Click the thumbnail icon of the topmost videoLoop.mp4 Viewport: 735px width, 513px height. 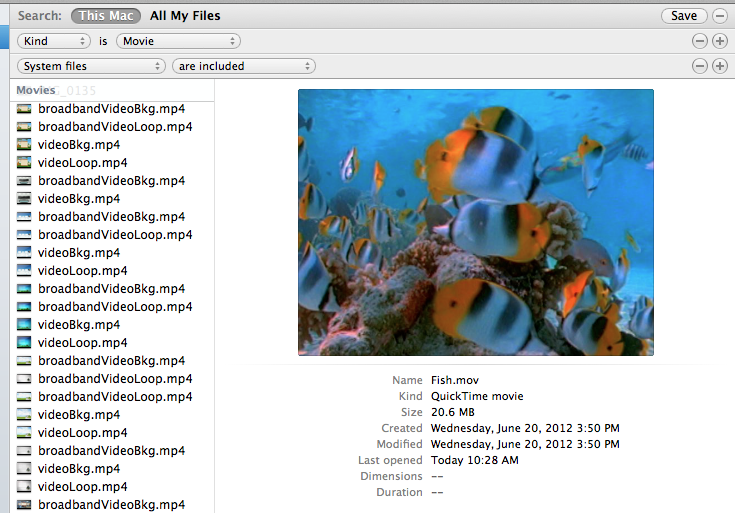coord(24,162)
